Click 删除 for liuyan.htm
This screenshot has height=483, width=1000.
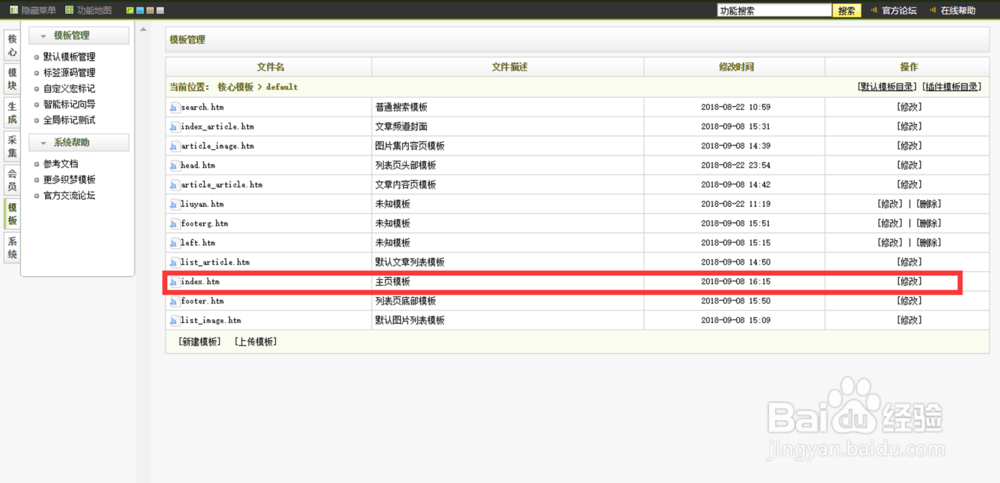[x=928, y=204]
